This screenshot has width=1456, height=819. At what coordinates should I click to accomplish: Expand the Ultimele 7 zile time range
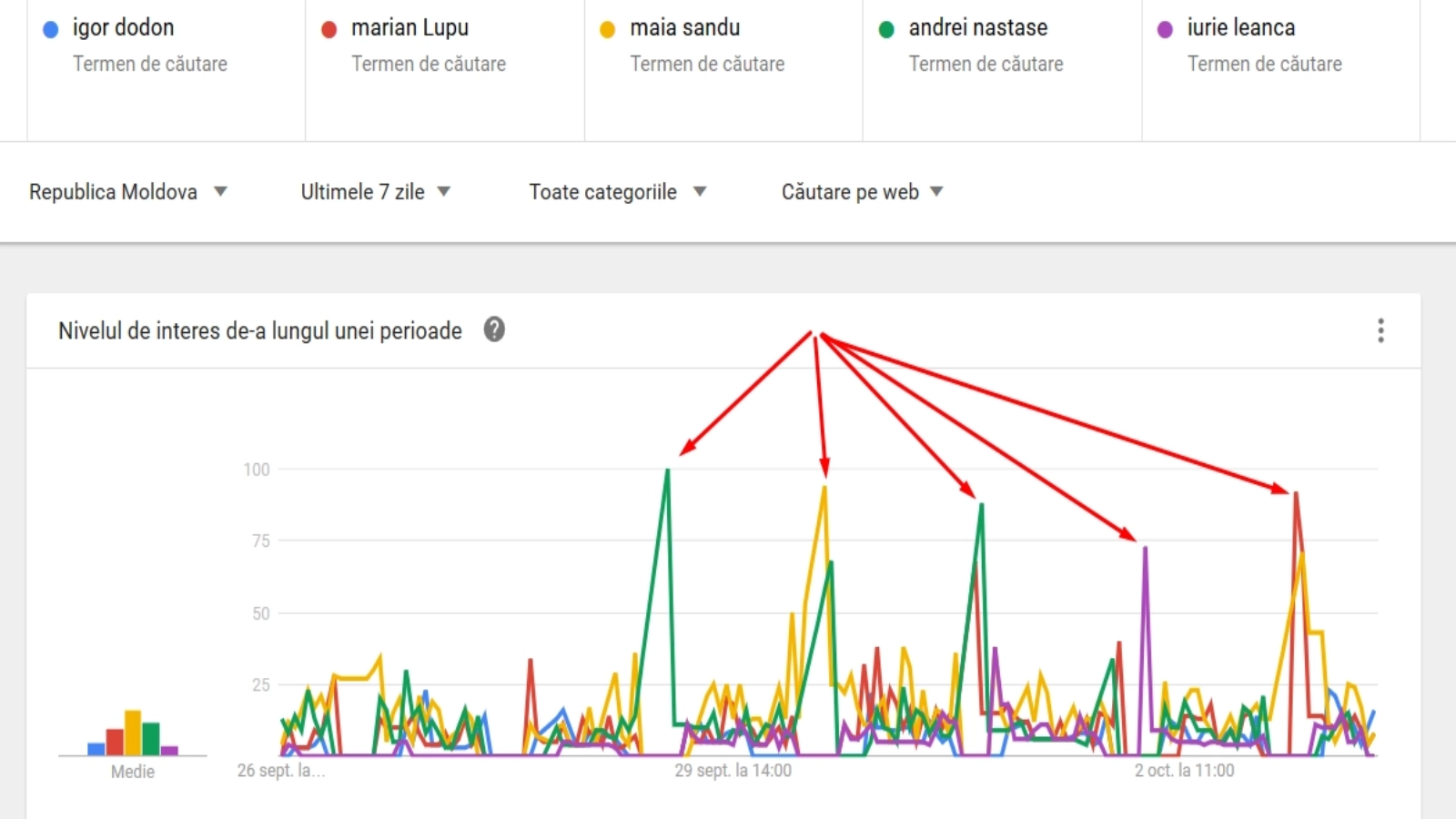pyautogui.click(x=375, y=192)
